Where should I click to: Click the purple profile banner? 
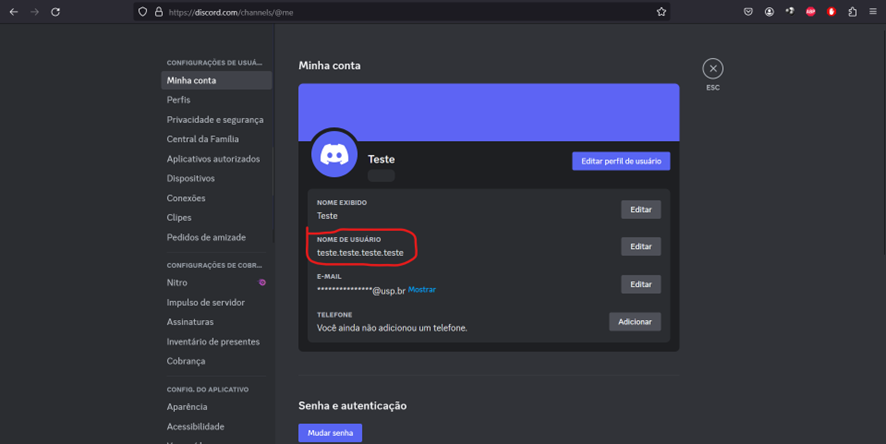point(489,112)
